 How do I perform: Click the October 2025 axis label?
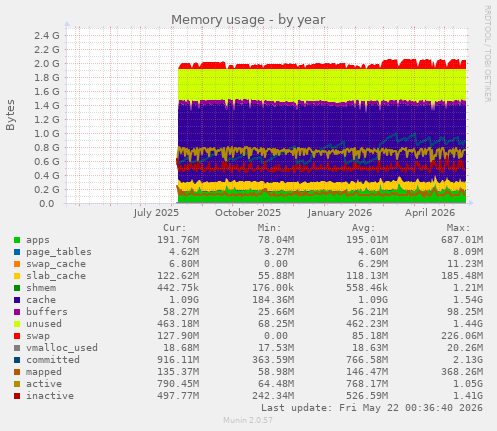[248, 213]
